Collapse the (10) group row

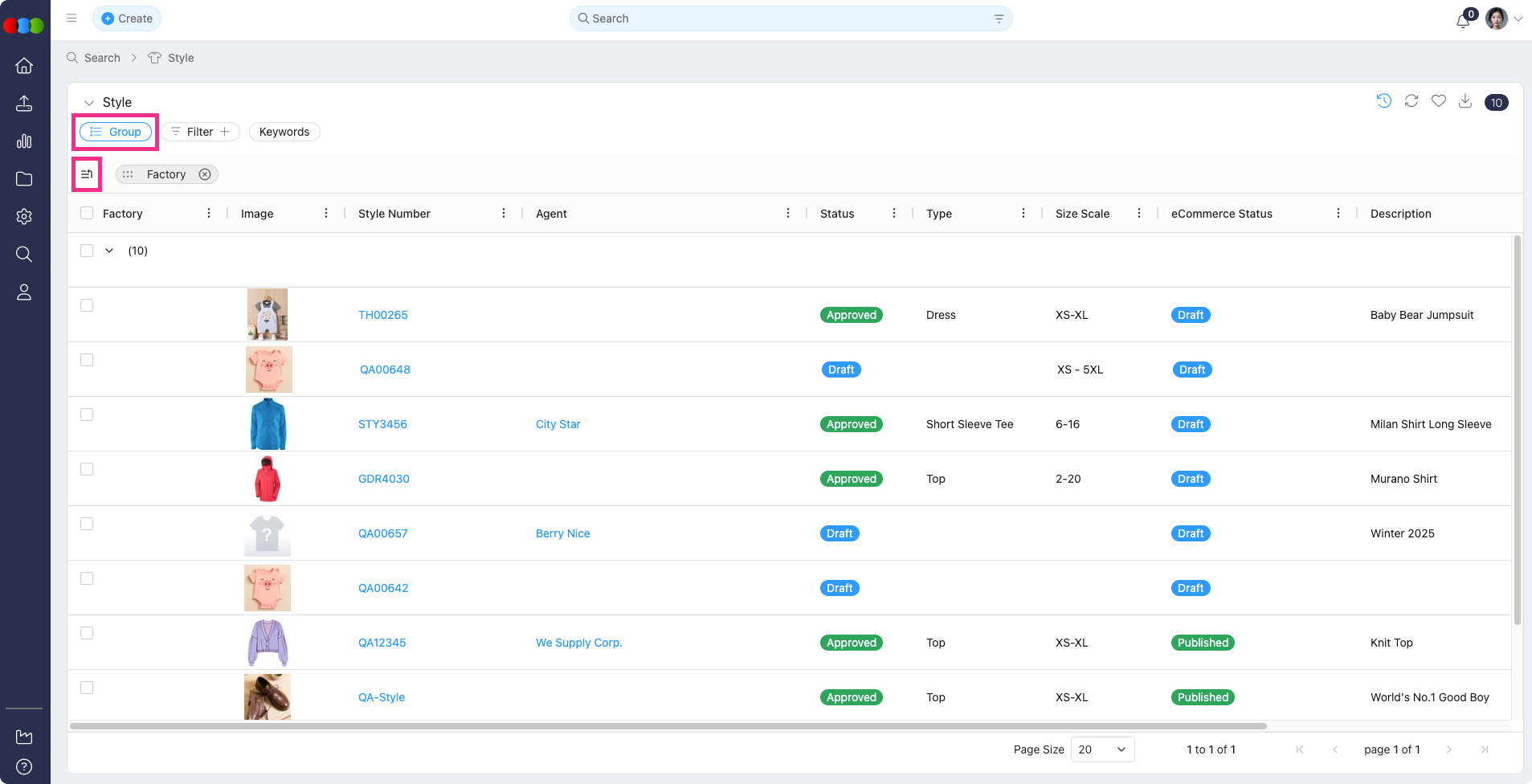pyautogui.click(x=109, y=251)
